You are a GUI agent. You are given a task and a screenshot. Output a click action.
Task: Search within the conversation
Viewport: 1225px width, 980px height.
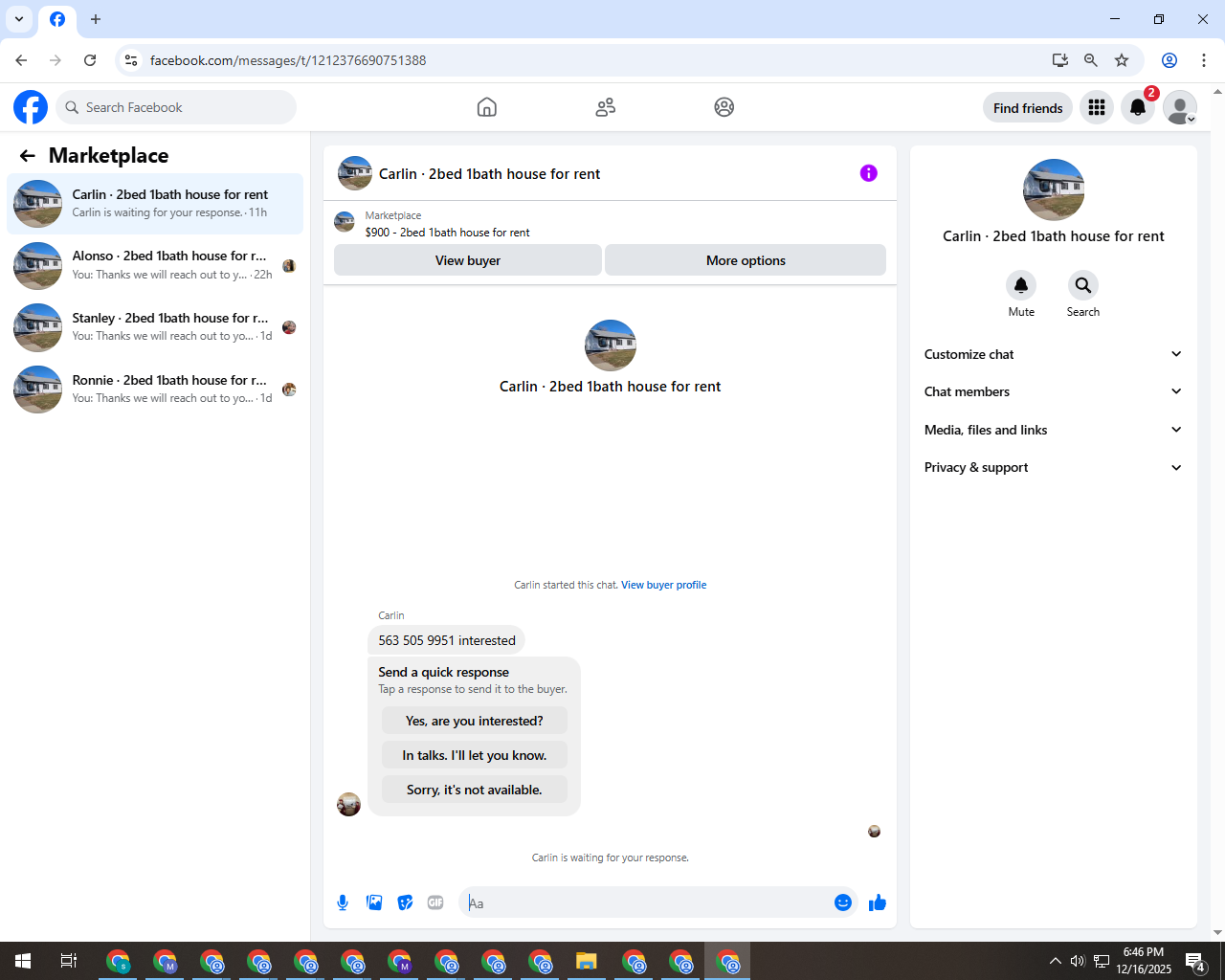click(x=1082, y=285)
